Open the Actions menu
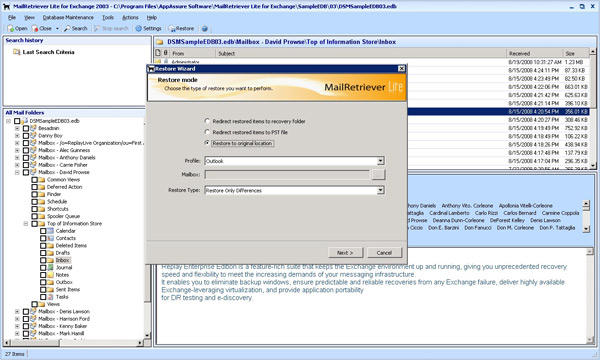Viewport: 600px width, 360px height. [x=130, y=18]
